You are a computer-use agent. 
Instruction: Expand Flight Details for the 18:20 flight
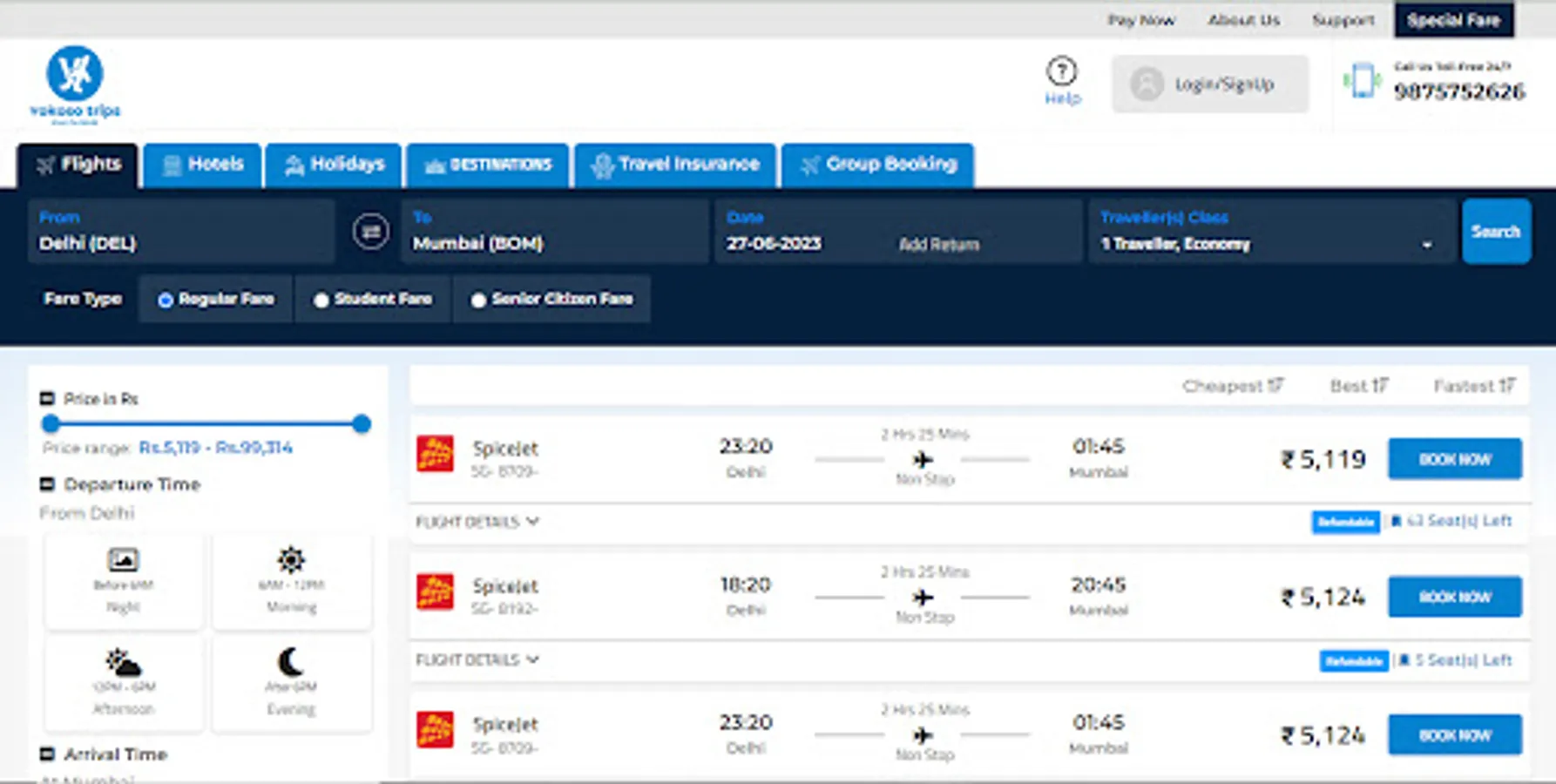(x=477, y=660)
